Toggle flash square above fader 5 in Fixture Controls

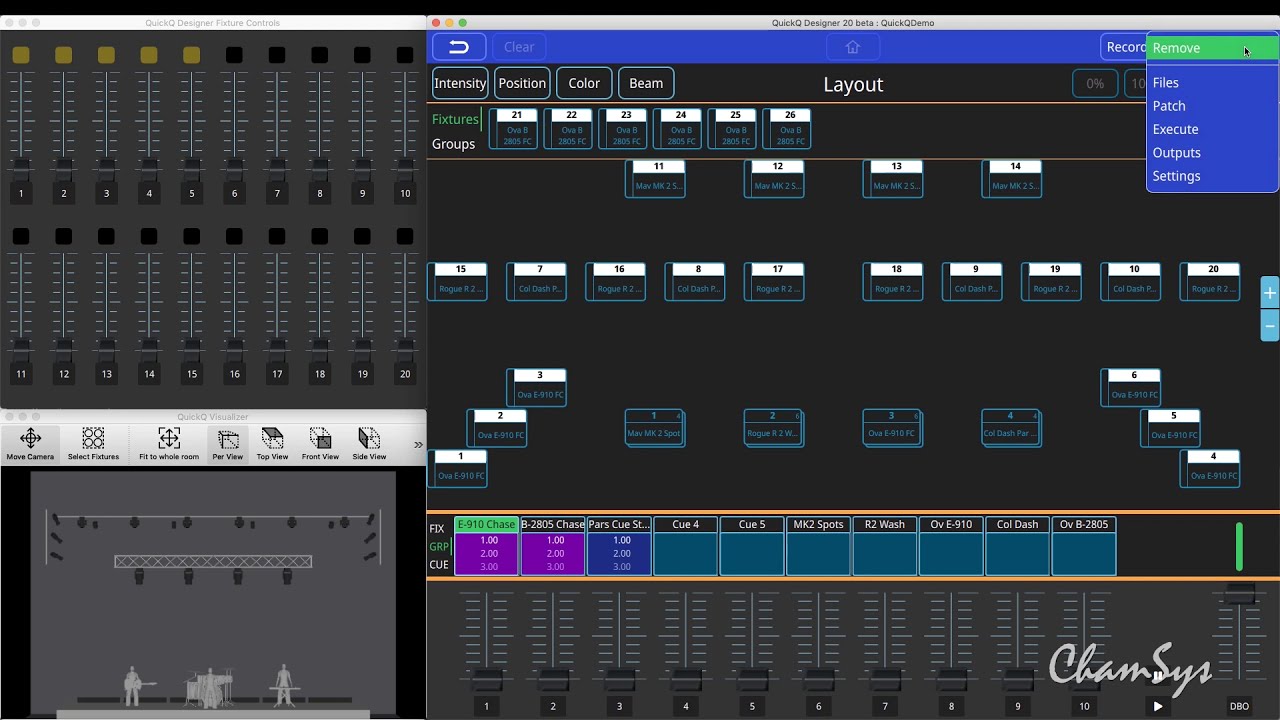(191, 55)
